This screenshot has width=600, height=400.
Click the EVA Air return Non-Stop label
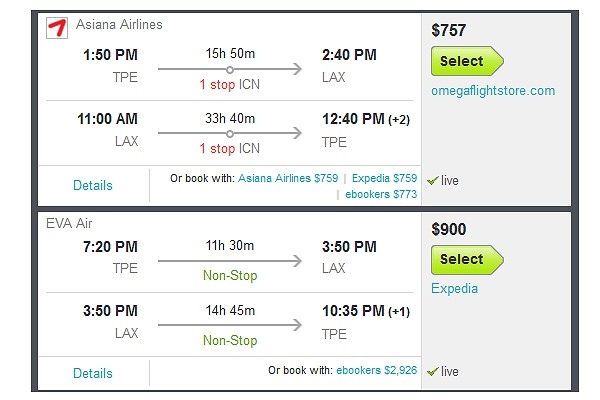click(229, 340)
